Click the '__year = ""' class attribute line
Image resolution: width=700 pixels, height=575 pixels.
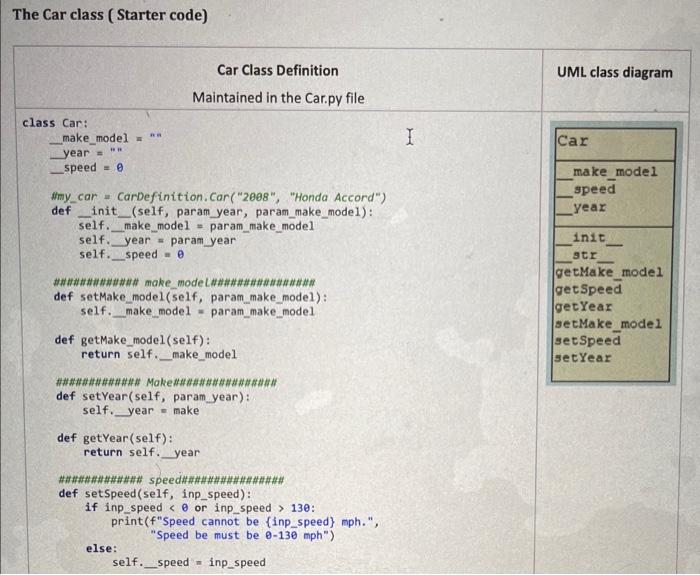(86, 153)
